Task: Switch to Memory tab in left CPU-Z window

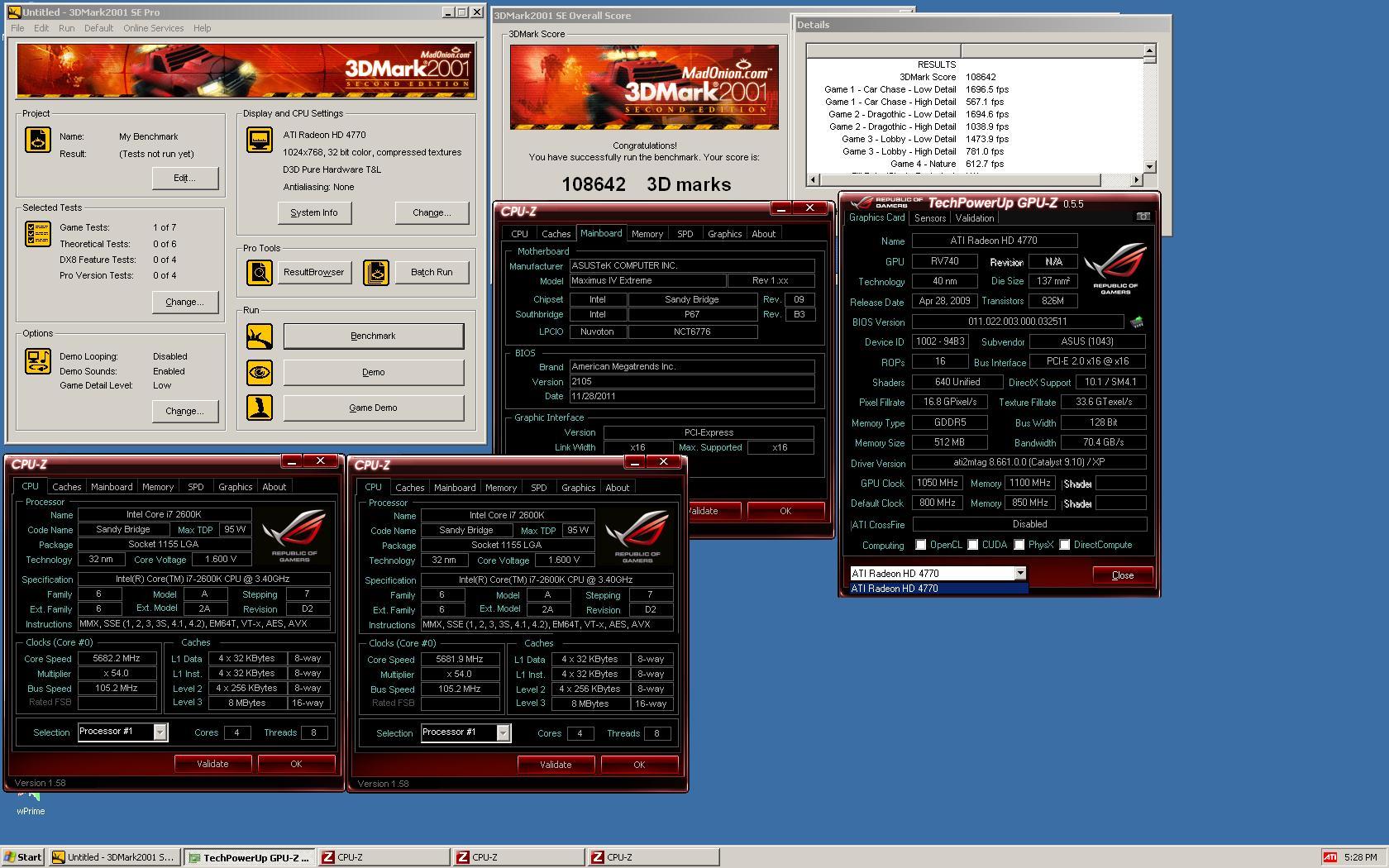Action: [x=158, y=487]
